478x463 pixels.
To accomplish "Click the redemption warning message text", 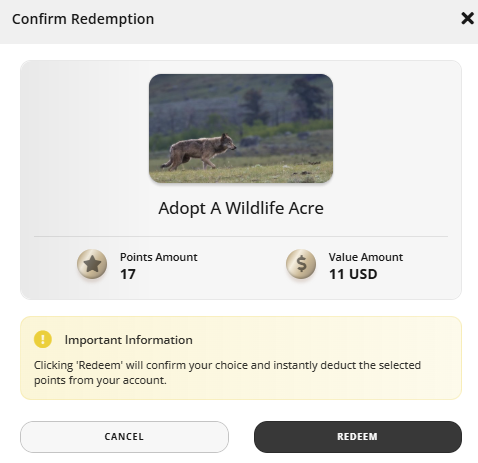I will click(227, 373).
